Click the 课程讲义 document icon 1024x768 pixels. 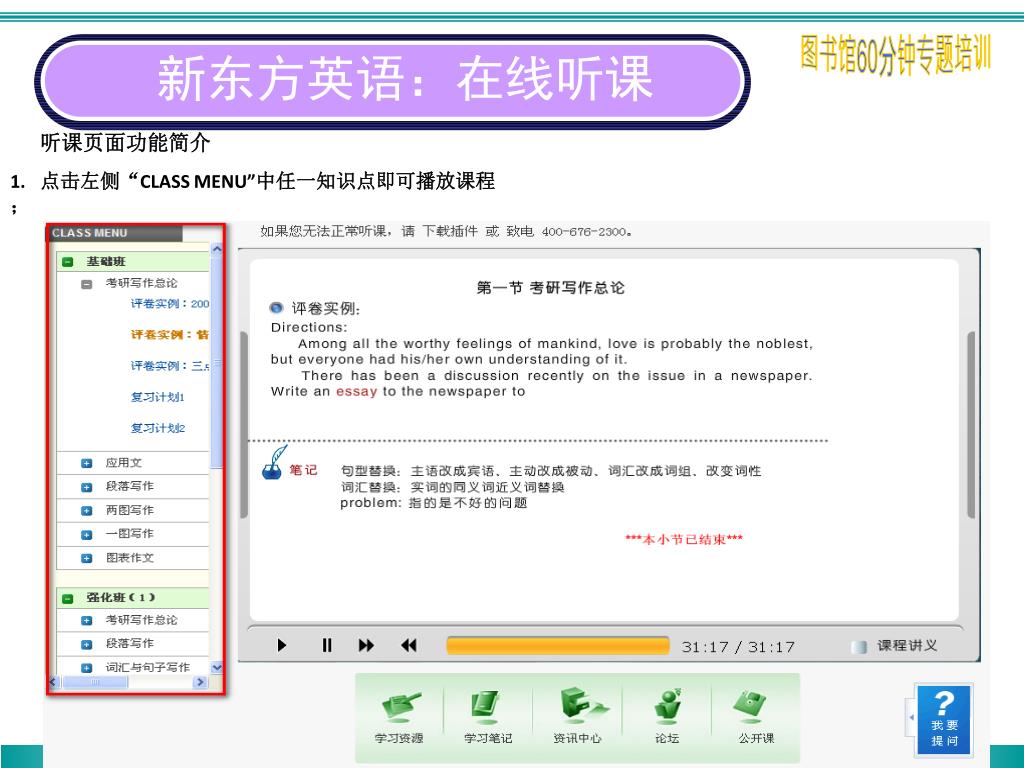[x=859, y=647]
